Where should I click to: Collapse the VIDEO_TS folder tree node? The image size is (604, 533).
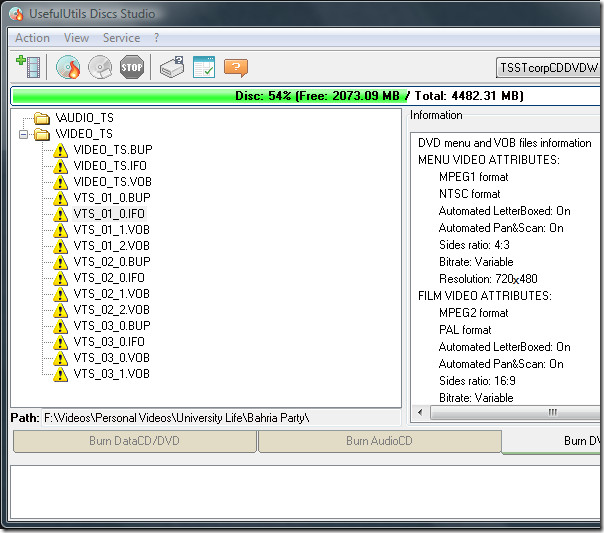point(23,134)
